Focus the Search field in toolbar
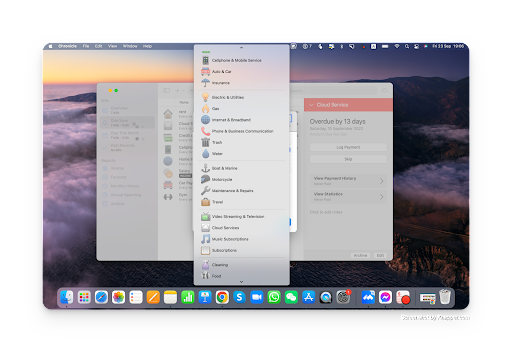Viewport: 512px width, 363px height. coord(333,91)
